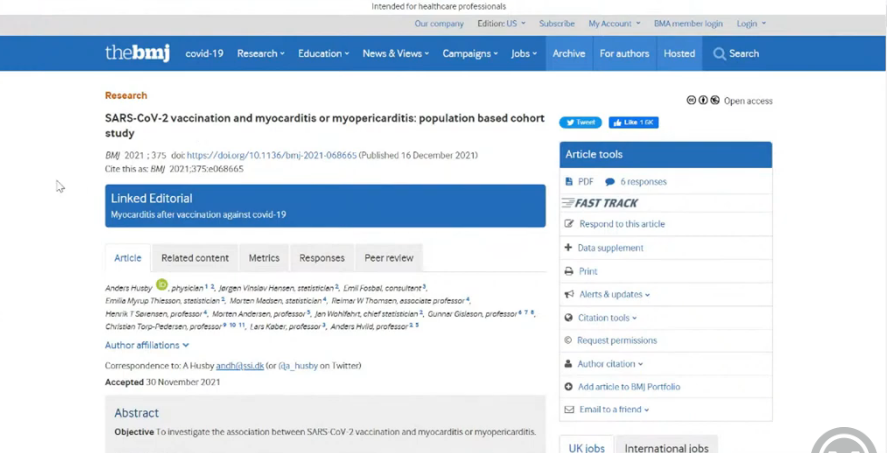Screen dimensions: 887x453
Task: Open the Archive menu item
Action: click(x=569, y=54)
